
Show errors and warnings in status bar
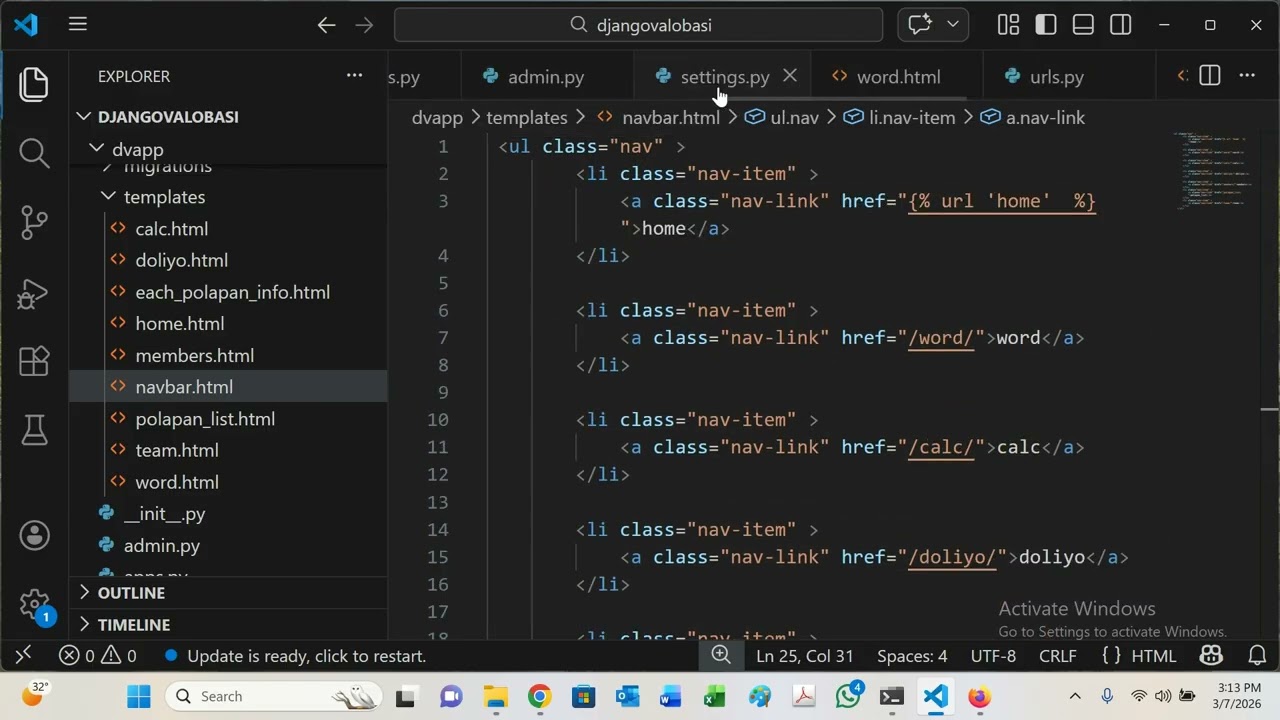point(97,656)
